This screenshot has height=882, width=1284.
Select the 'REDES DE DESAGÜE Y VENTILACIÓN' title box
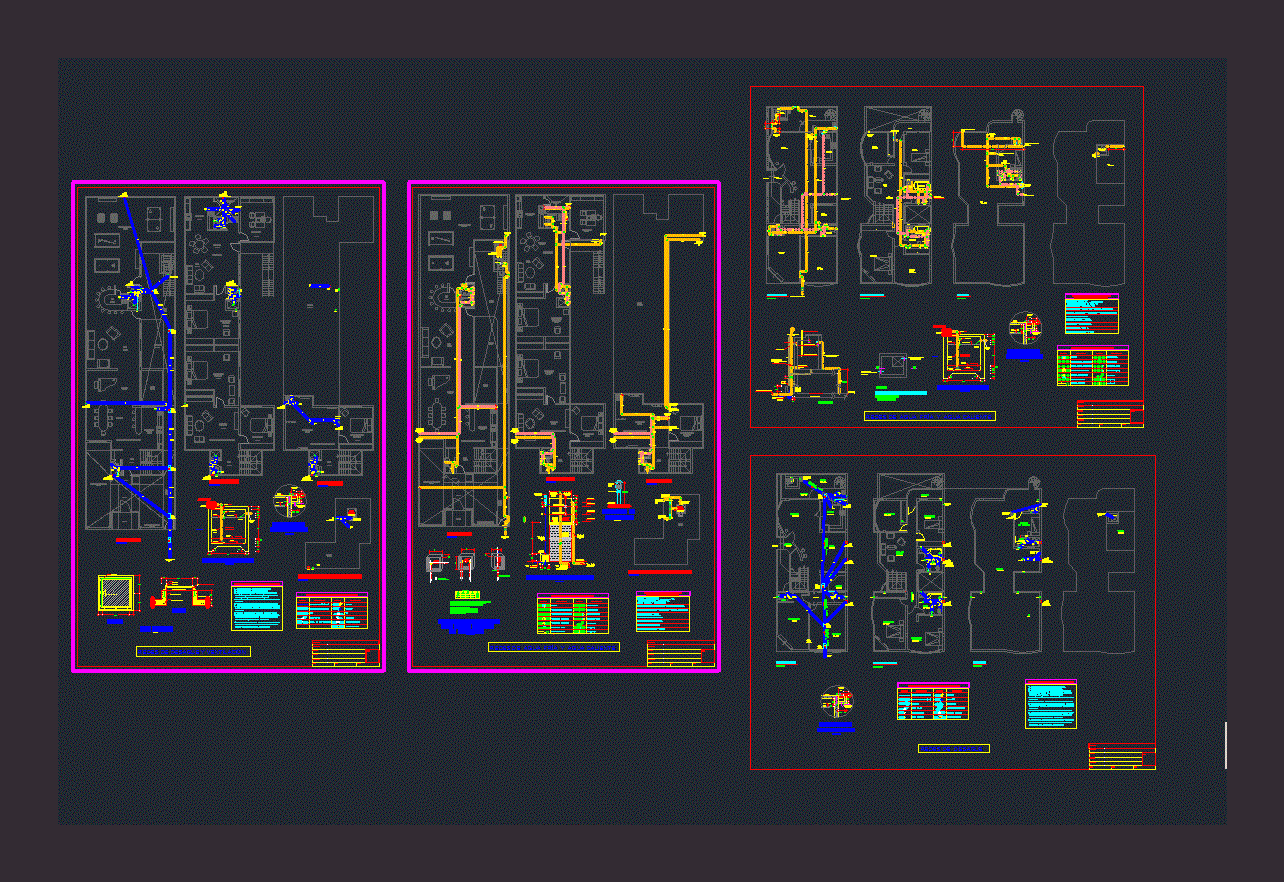tap(193, 651)
